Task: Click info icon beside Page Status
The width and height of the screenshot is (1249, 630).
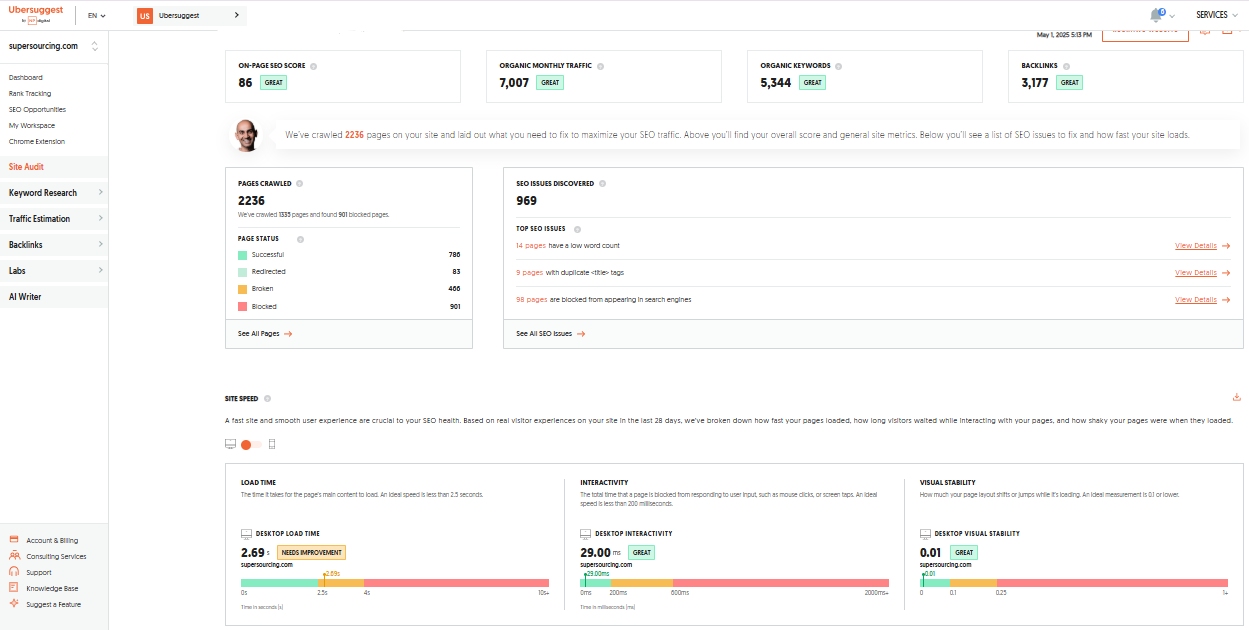Action: [x=301, y=239]
